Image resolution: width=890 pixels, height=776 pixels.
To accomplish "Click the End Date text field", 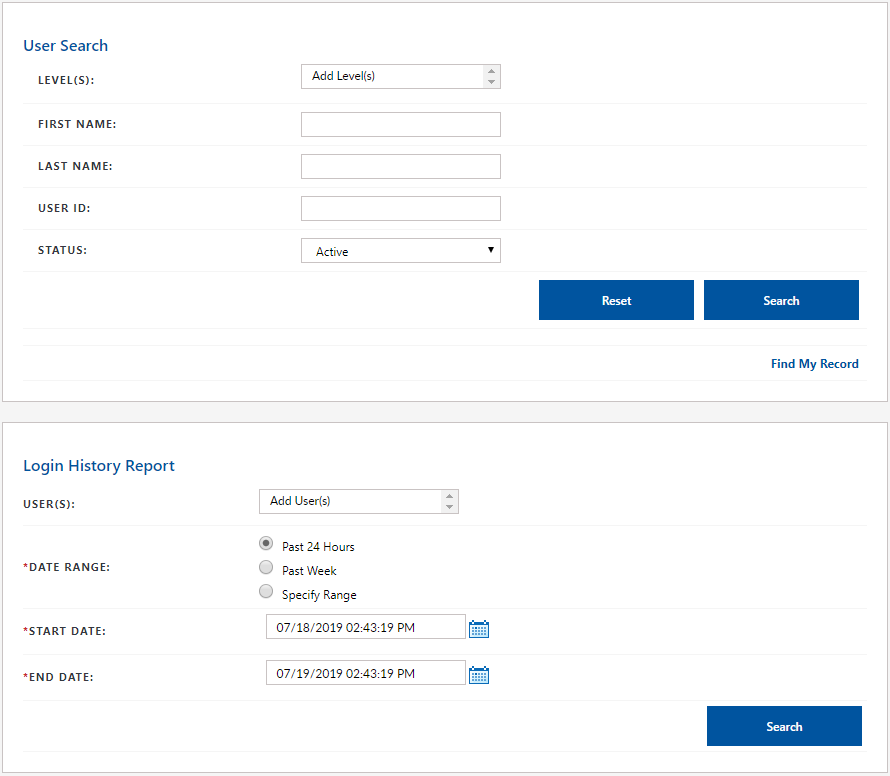I will pos(365,673).
